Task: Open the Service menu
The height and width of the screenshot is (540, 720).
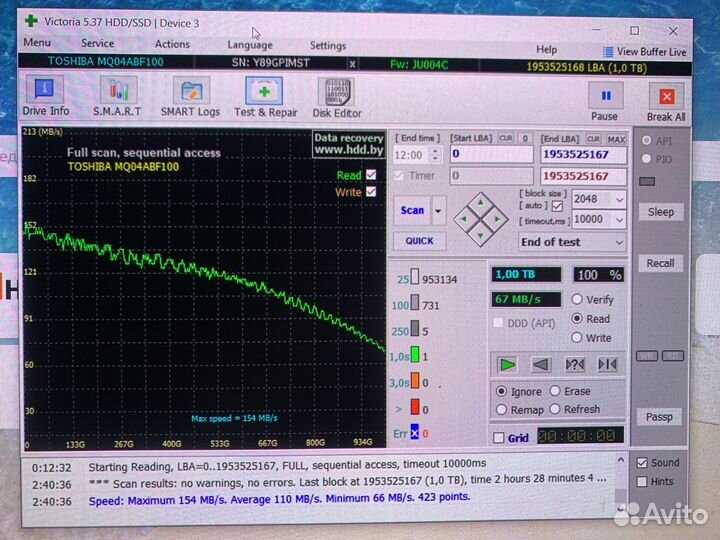Action: [98, 44]
